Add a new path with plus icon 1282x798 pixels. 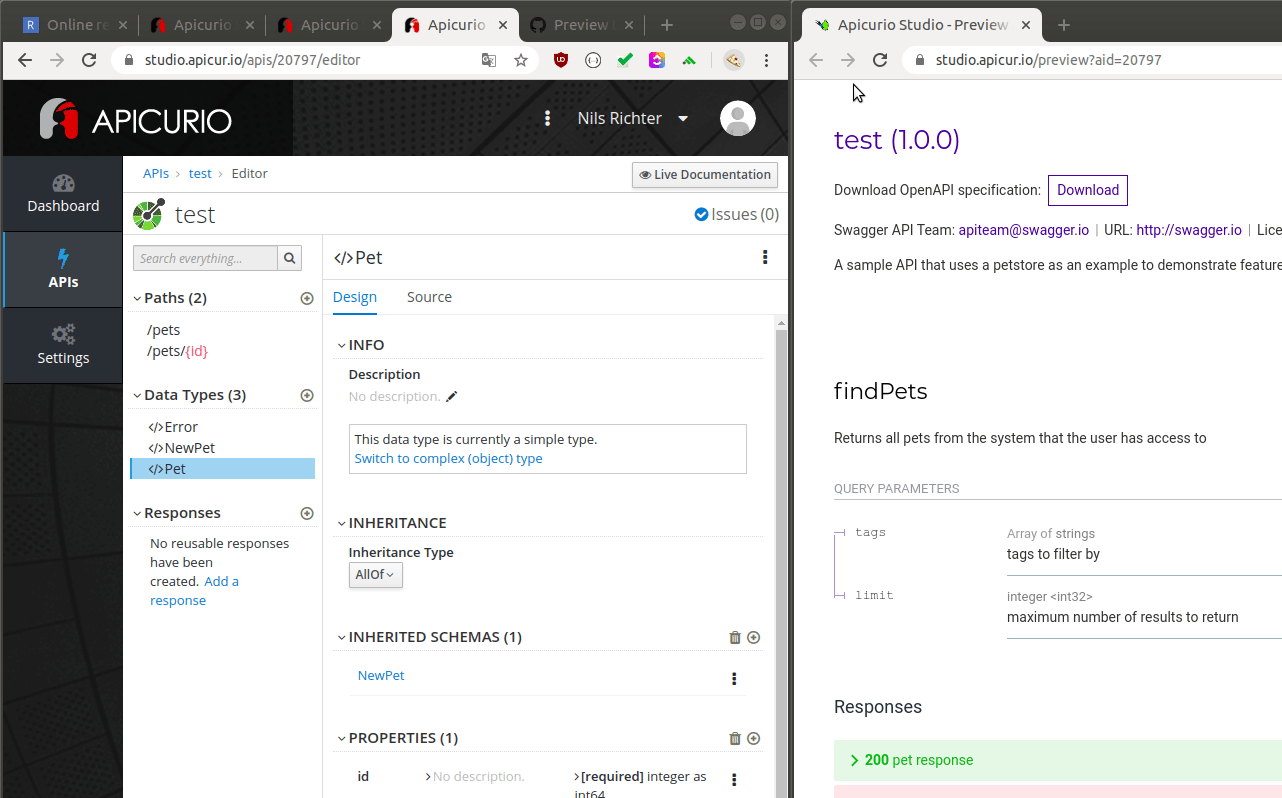click(307, 298)
